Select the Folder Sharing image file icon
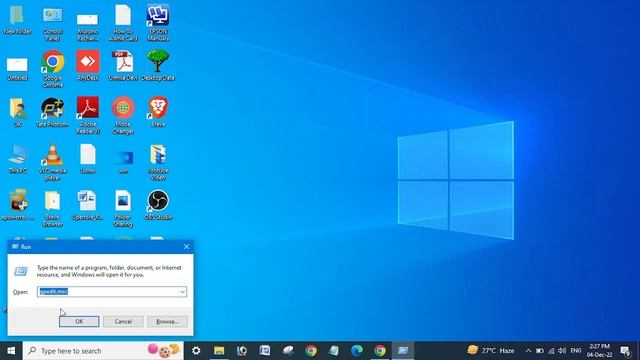 coord(123,209)
